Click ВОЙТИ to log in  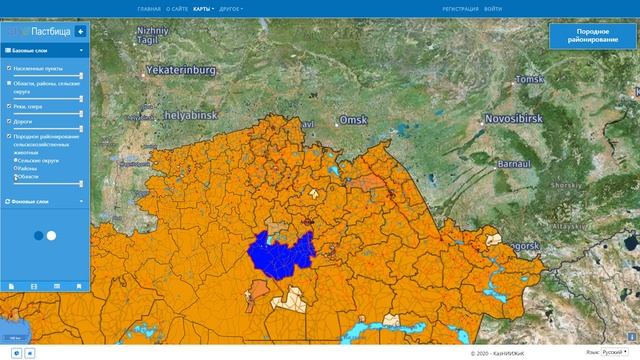(493, 9)
